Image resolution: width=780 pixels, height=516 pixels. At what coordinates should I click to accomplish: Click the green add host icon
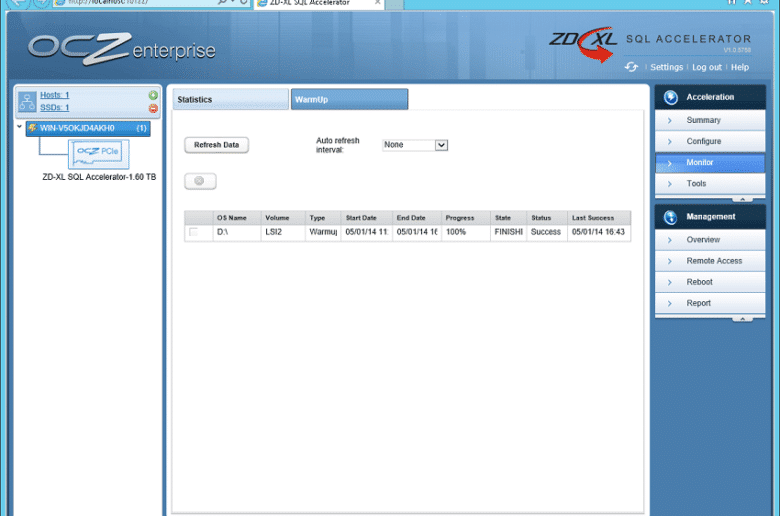click(x=153, y=95)
